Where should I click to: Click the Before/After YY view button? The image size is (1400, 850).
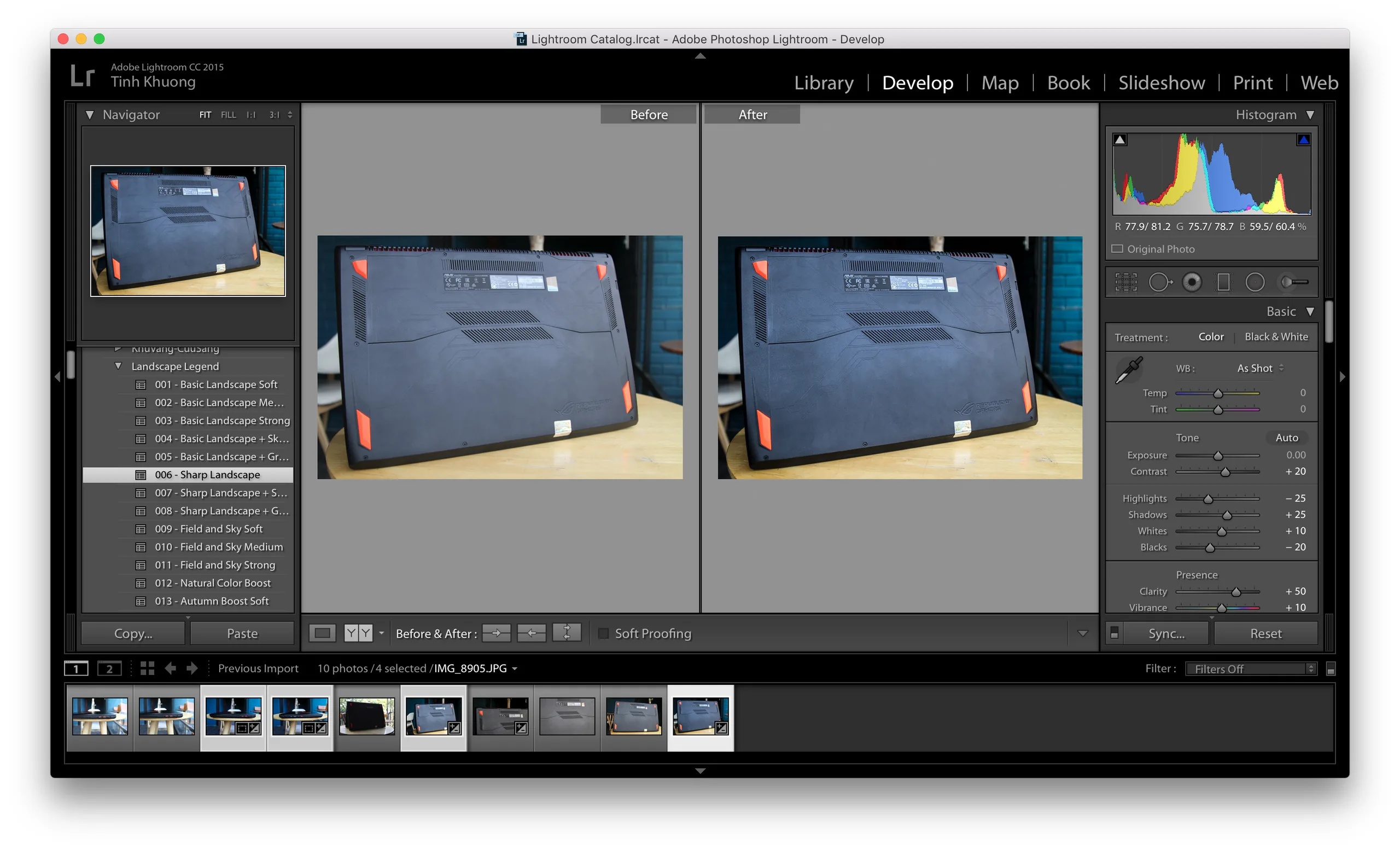[x=358, y=633]
